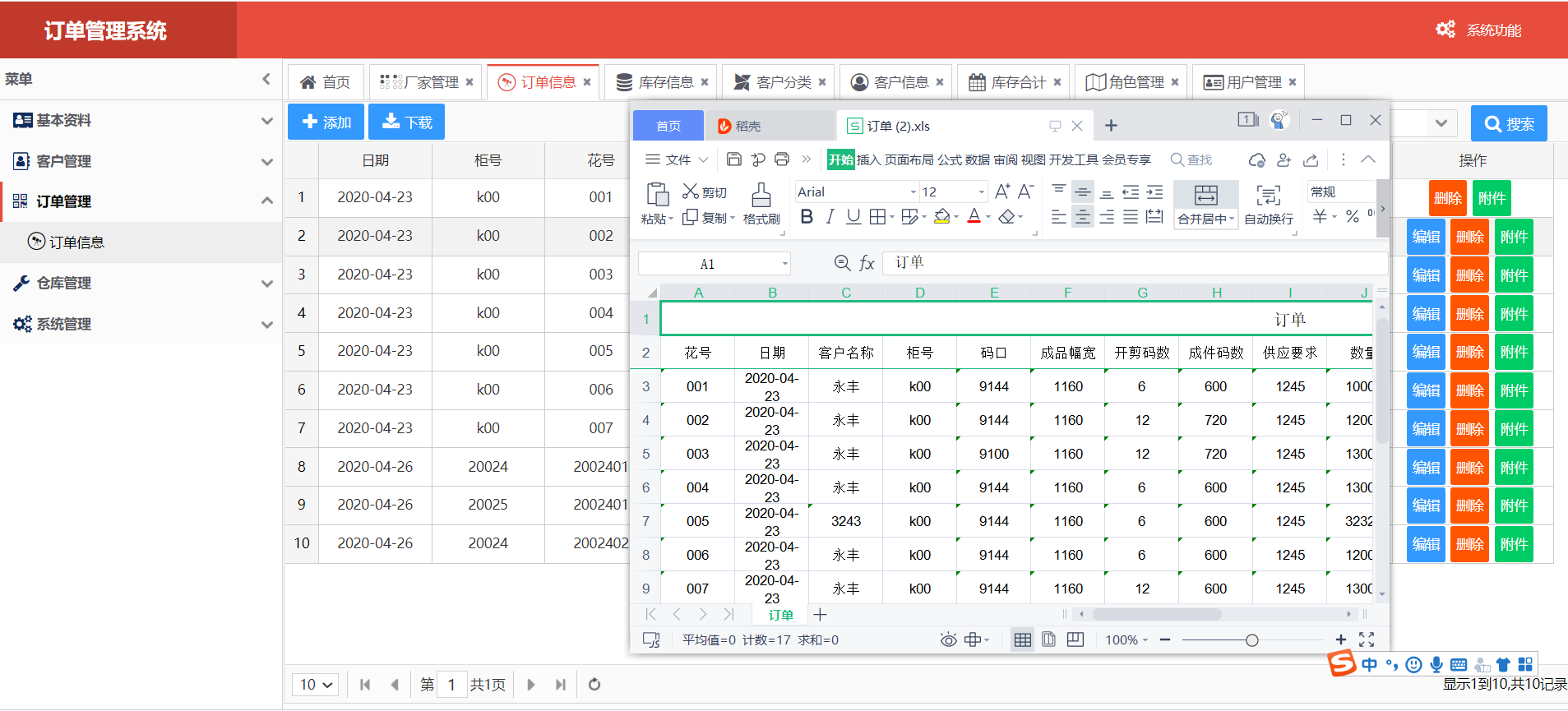Image resolution: width=1568 pixels, height=711 pixels.
Task: Click the eye reading mode icon in status bar
Action: coord(948,639)
